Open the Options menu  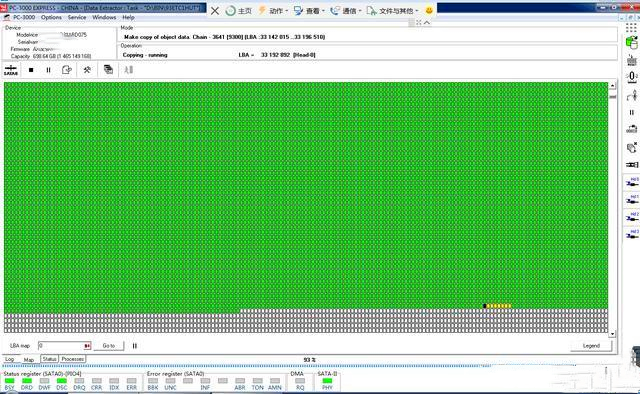click(x=51, y=18)
